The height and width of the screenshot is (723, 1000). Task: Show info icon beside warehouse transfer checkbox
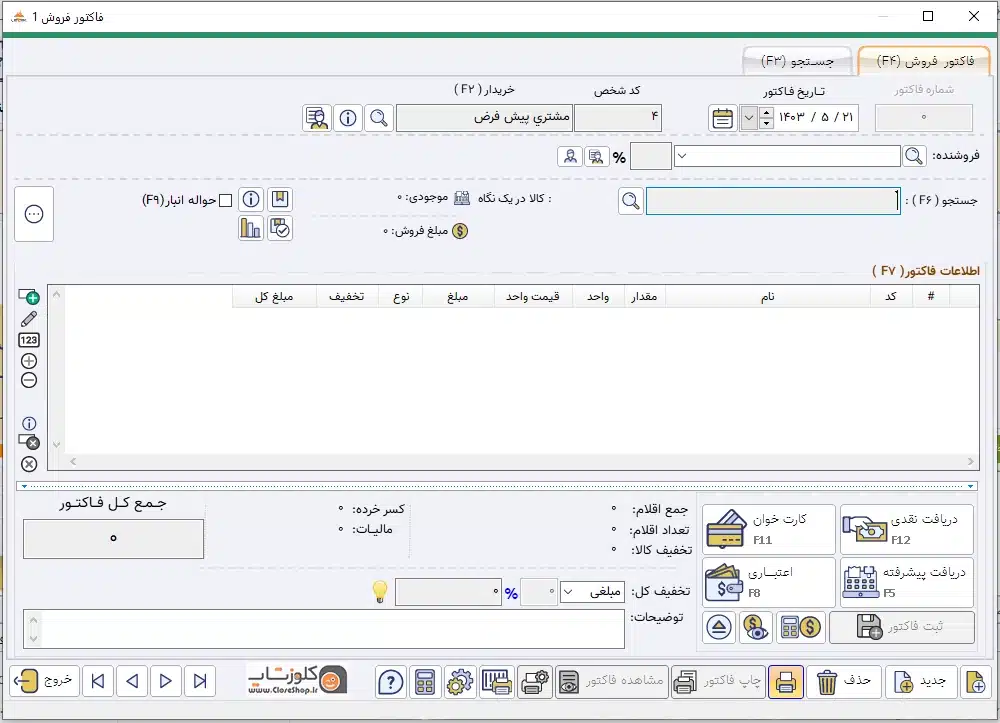[x=251, y=200]
